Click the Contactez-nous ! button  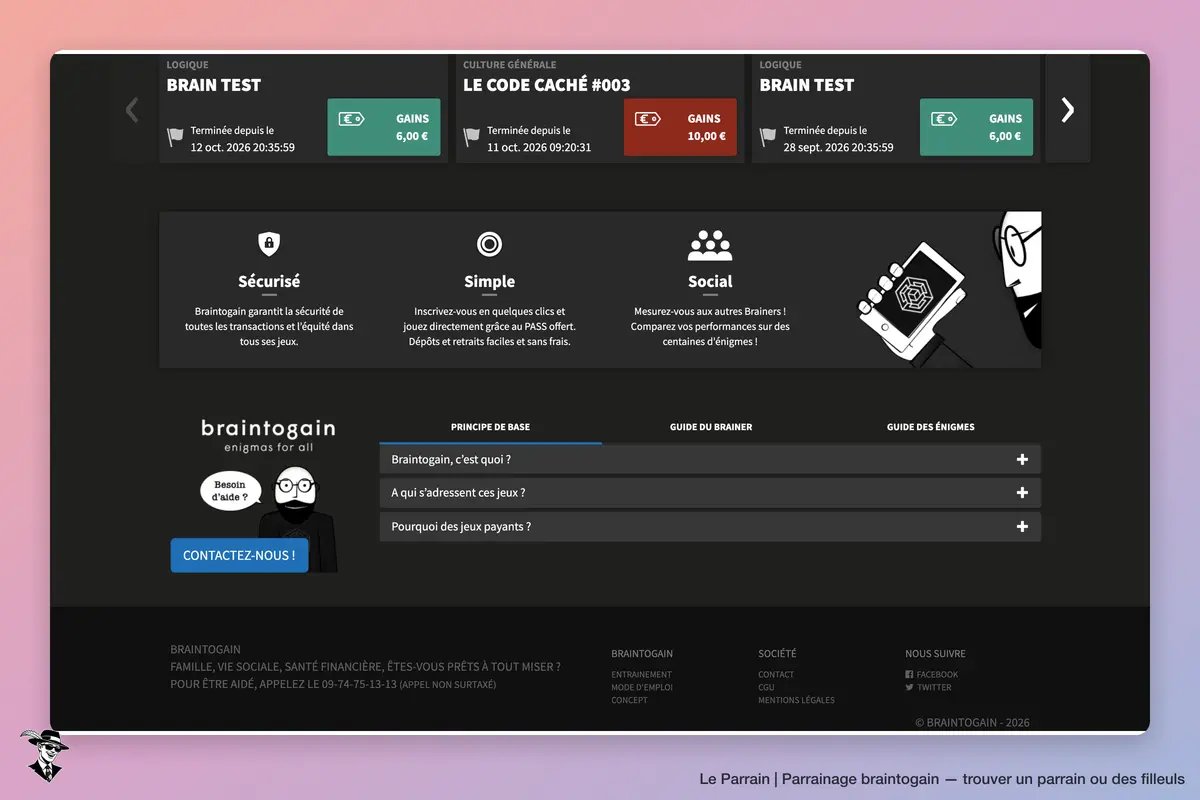(239, 556)
